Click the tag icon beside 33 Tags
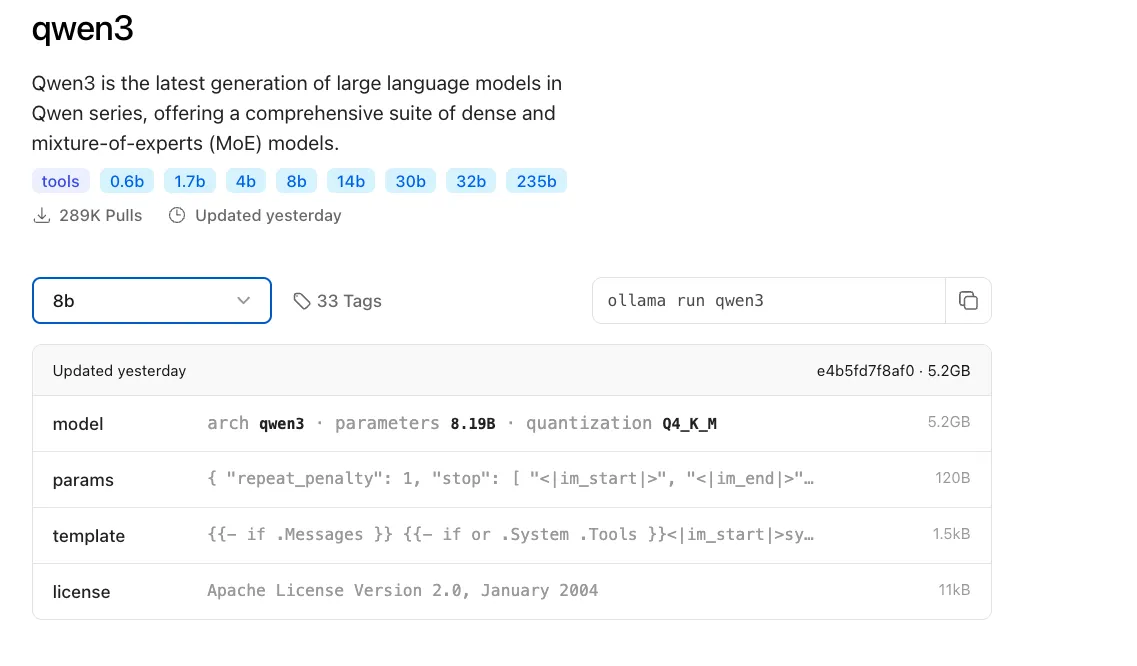 301,301
